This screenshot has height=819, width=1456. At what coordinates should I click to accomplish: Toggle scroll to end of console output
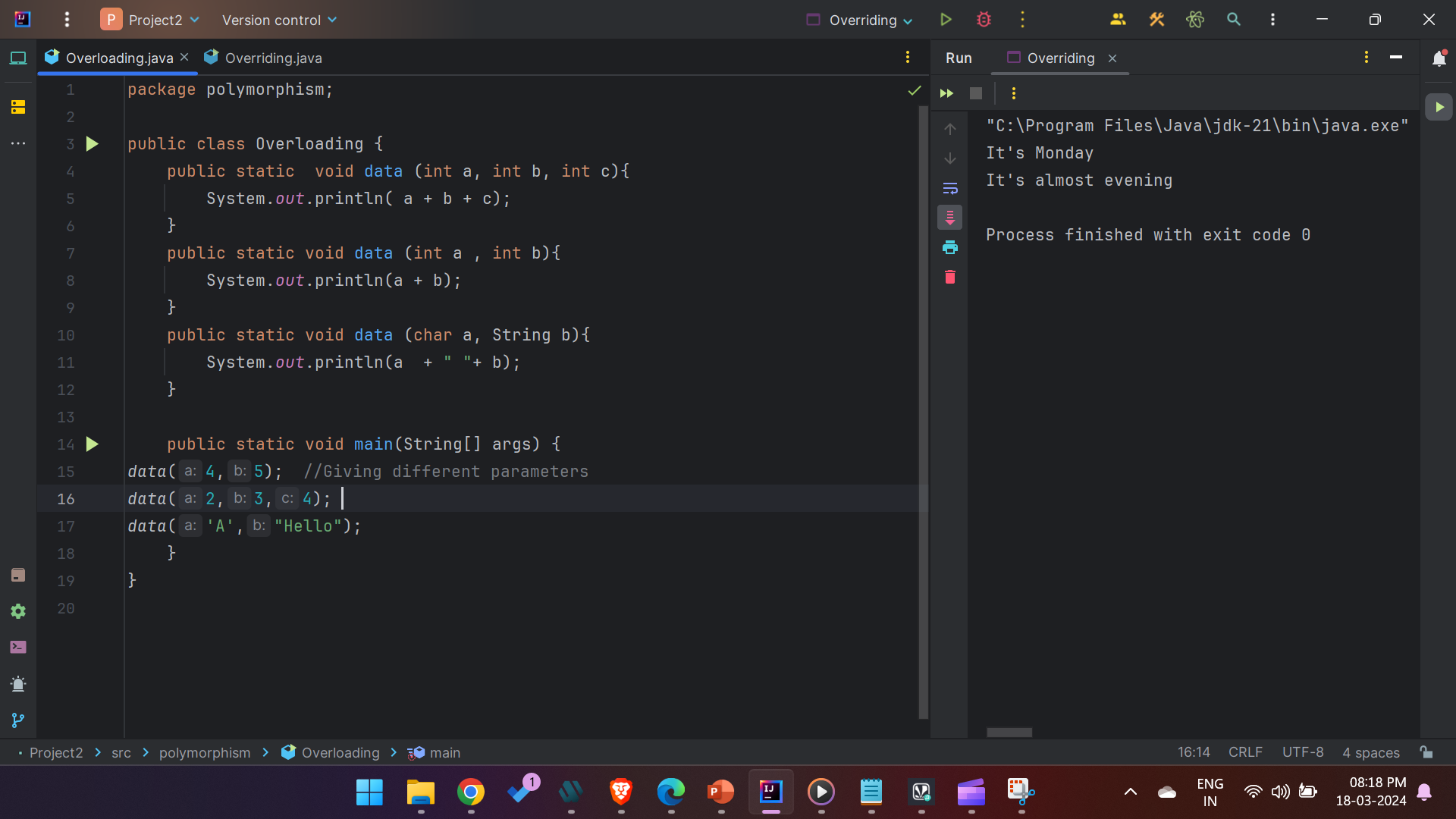[x=950, y=218]
